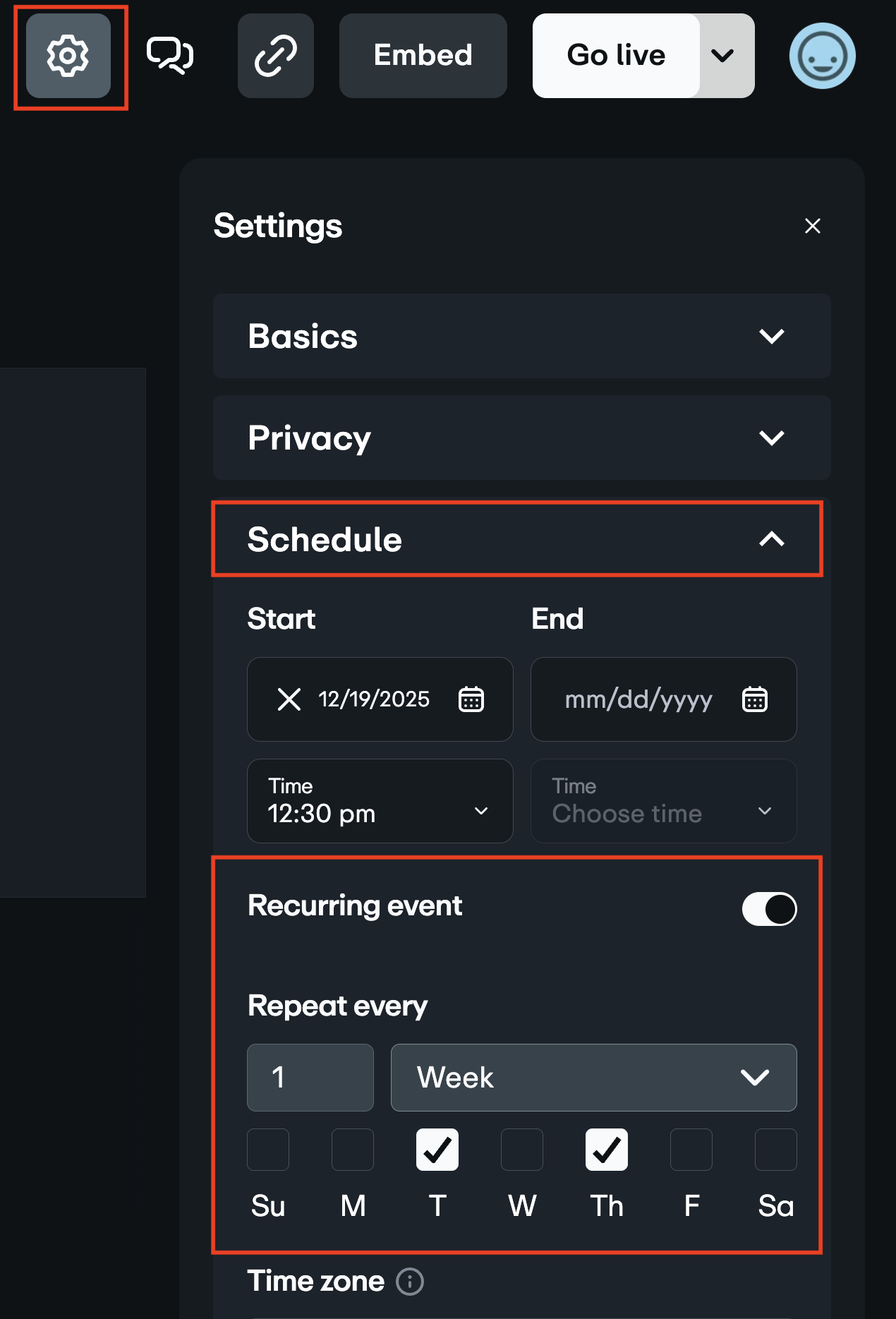896x1319 pixels.
Task: Close the Settings panel
Action: coord(812,226)
